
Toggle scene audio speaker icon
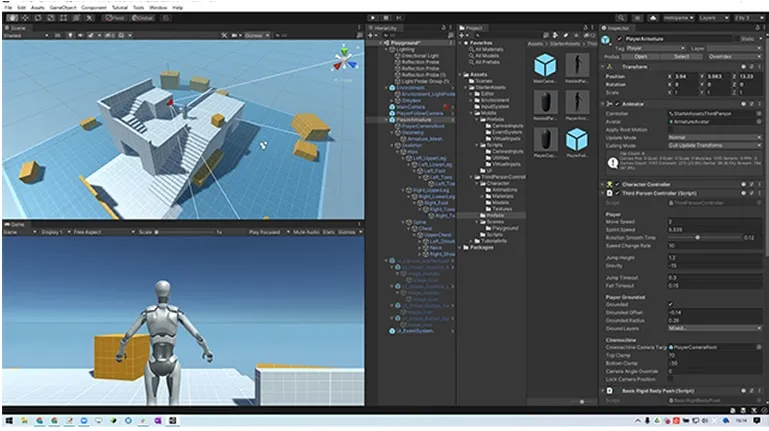click(x=80, y=35)
